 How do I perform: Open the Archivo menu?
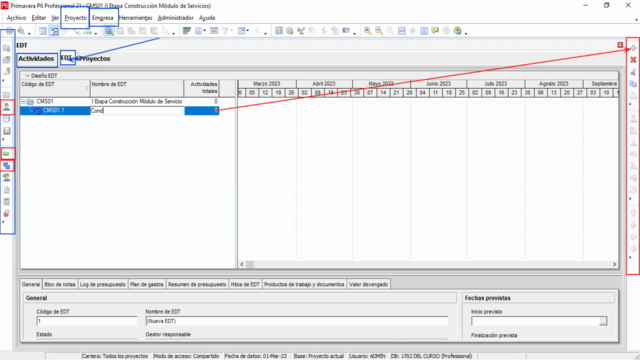16,18
